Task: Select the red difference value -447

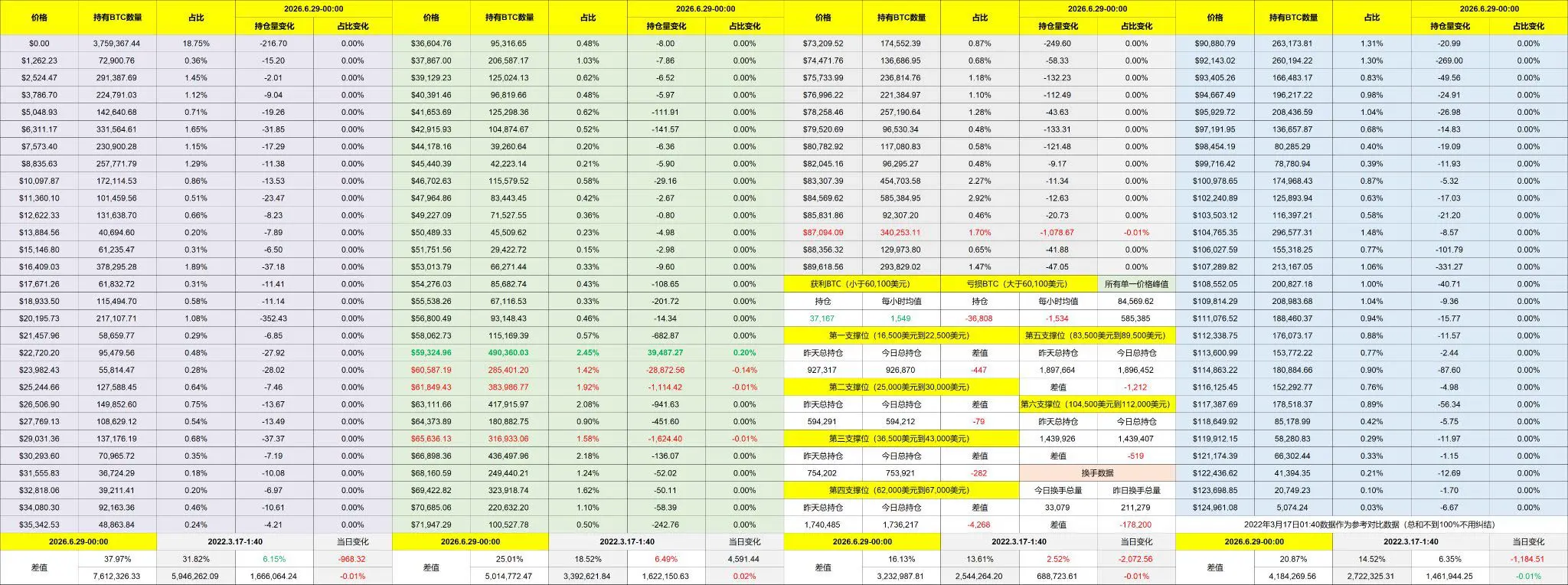Action: click(x=979, y=370)
